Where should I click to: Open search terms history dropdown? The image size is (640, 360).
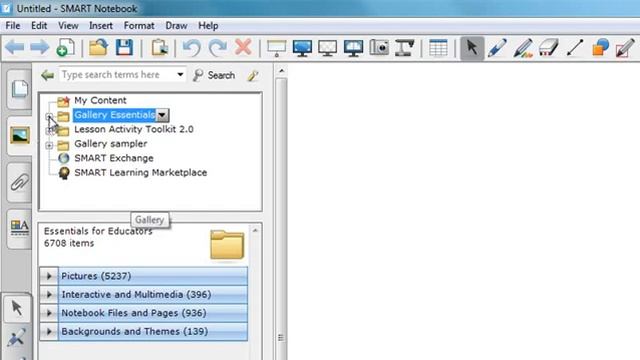(180, 75)
